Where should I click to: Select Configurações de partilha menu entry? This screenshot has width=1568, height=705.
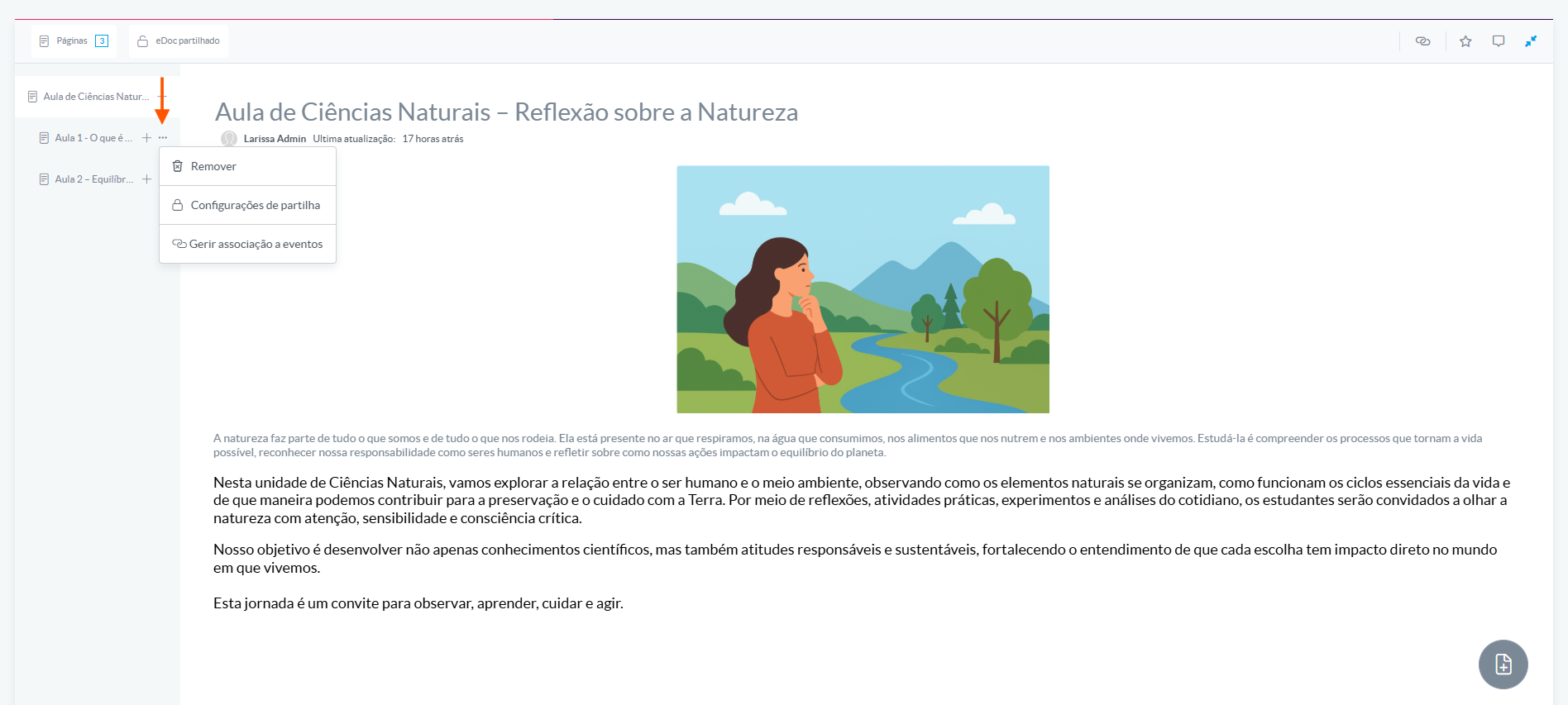(247, 205)
